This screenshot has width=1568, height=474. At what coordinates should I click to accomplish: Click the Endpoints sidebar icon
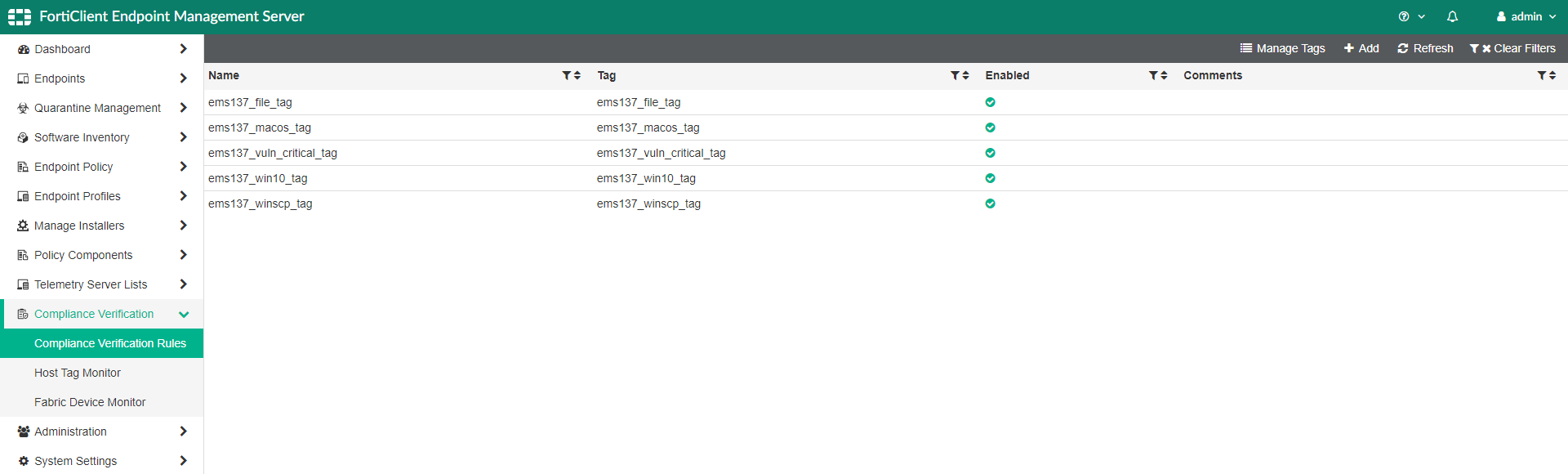[x=23, y=78]
